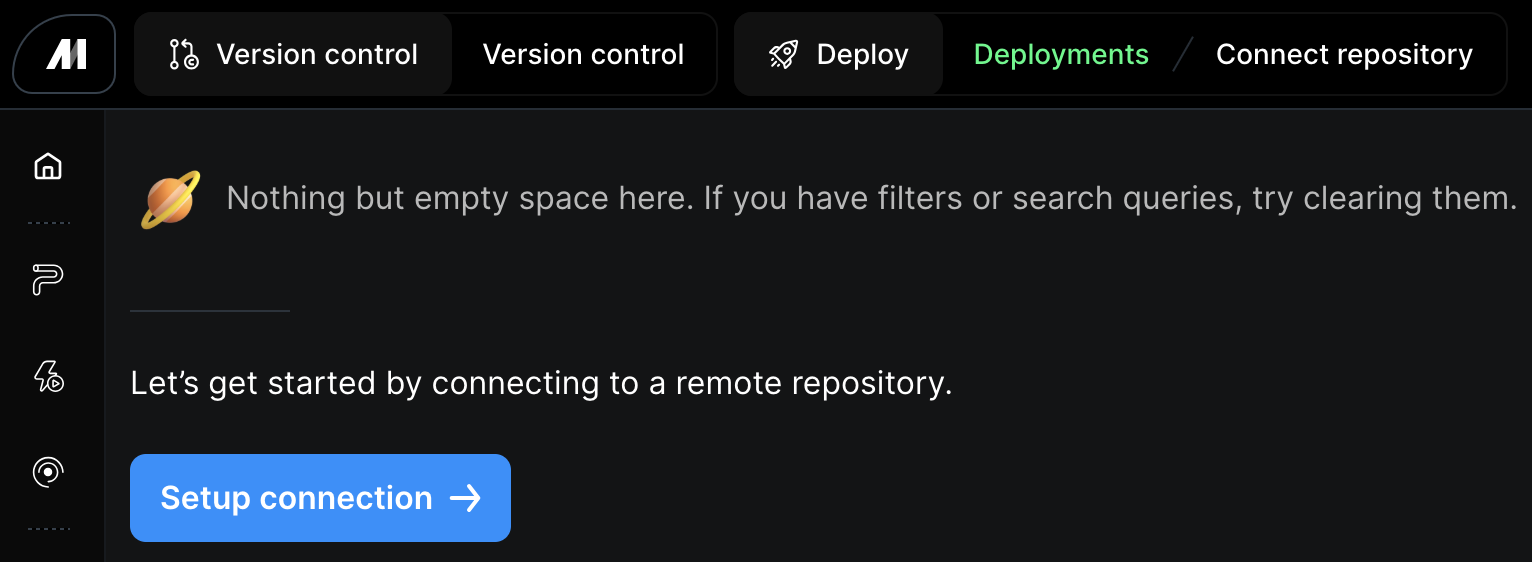1532x562 pixels.
Task: Click the Saturn planet icon
Action: (x=170, y=199)
